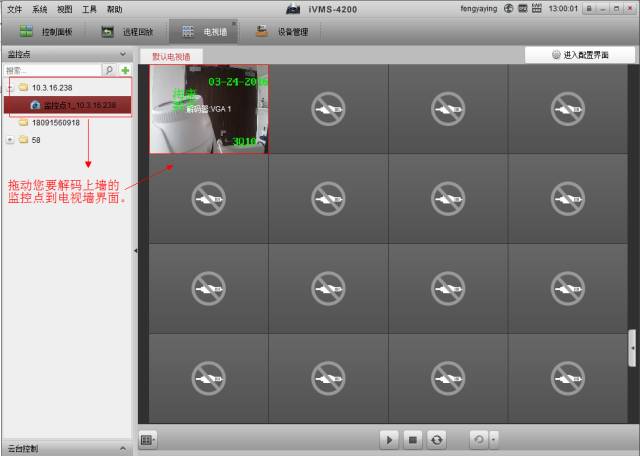Collapse the 10.3.16.238 device folder
The image size is (640, 456).
(x=10, y=88)
